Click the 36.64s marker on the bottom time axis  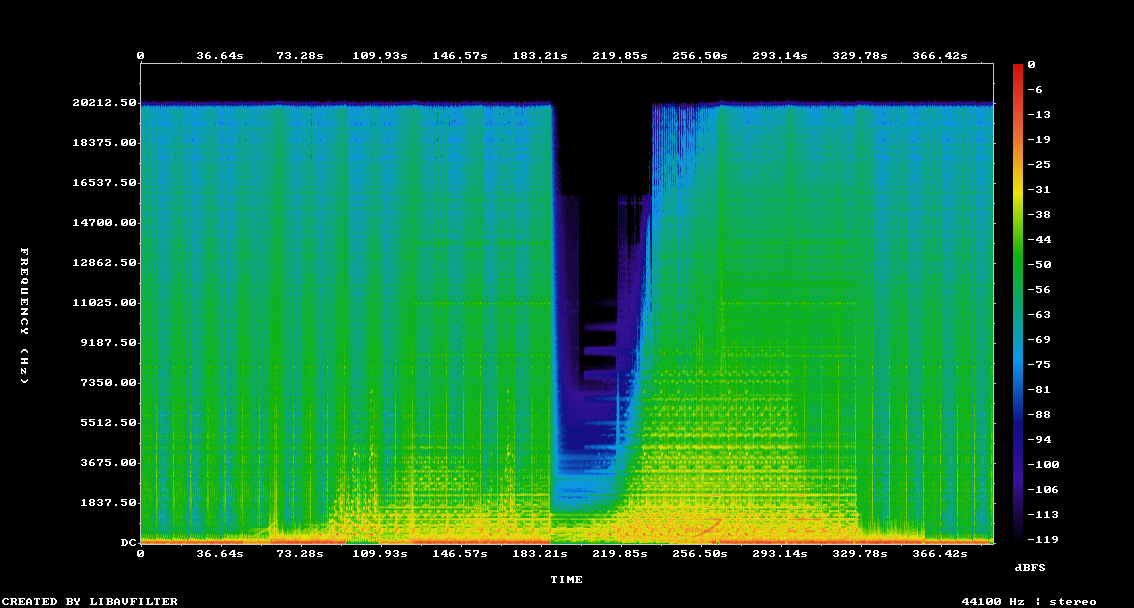[220, 553]
